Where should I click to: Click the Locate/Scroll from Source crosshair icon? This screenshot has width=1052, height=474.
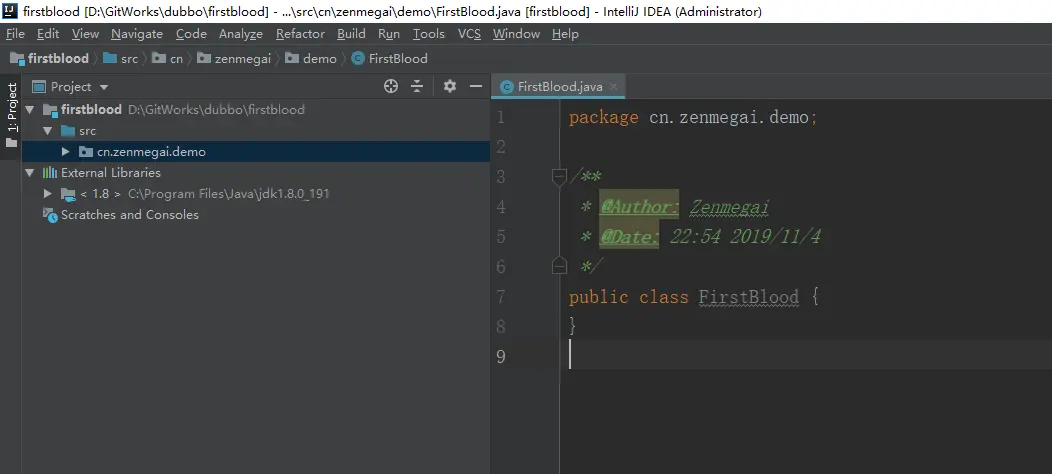(x=390, y=86)
